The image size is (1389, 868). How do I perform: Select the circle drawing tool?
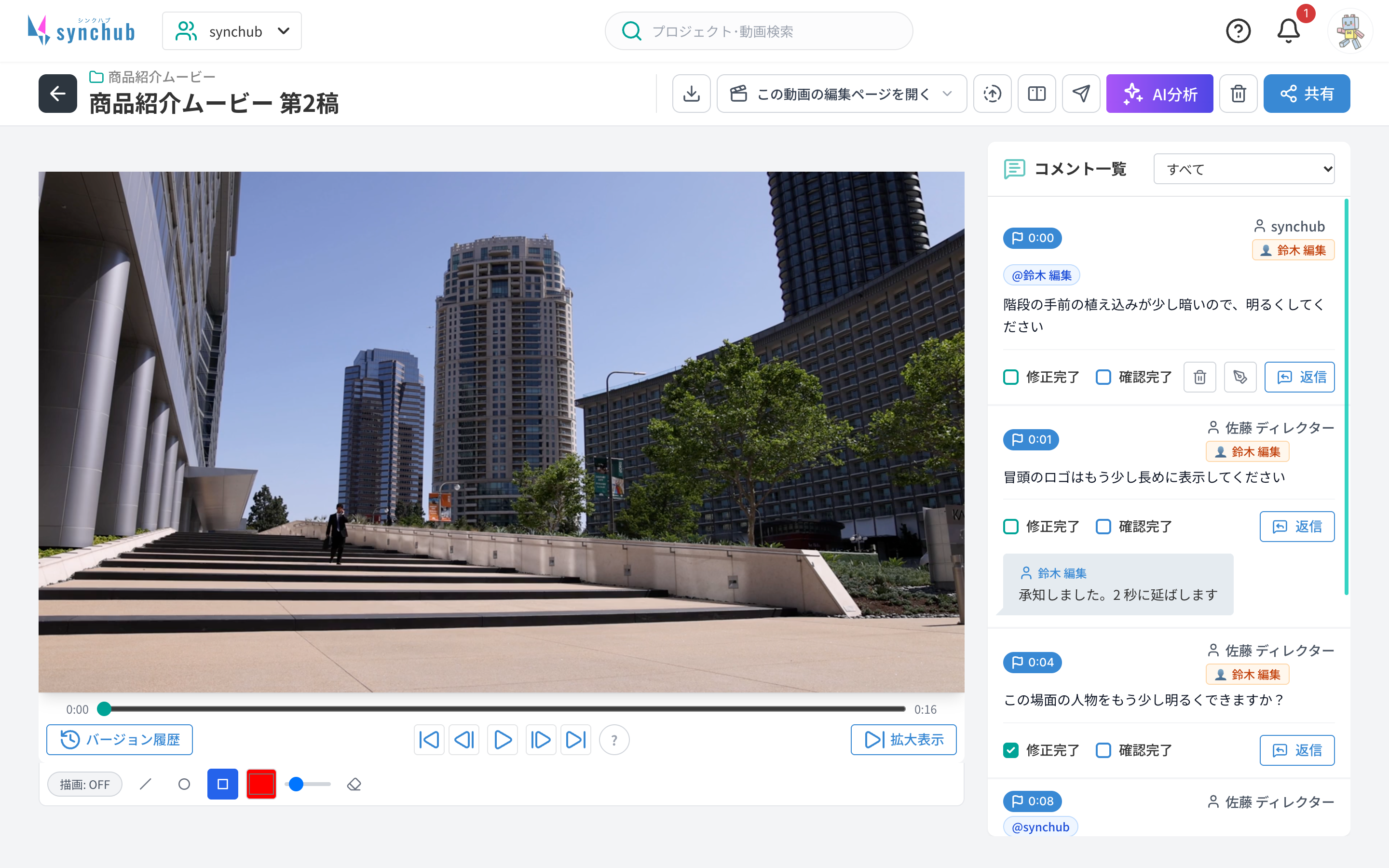(184, 784)
